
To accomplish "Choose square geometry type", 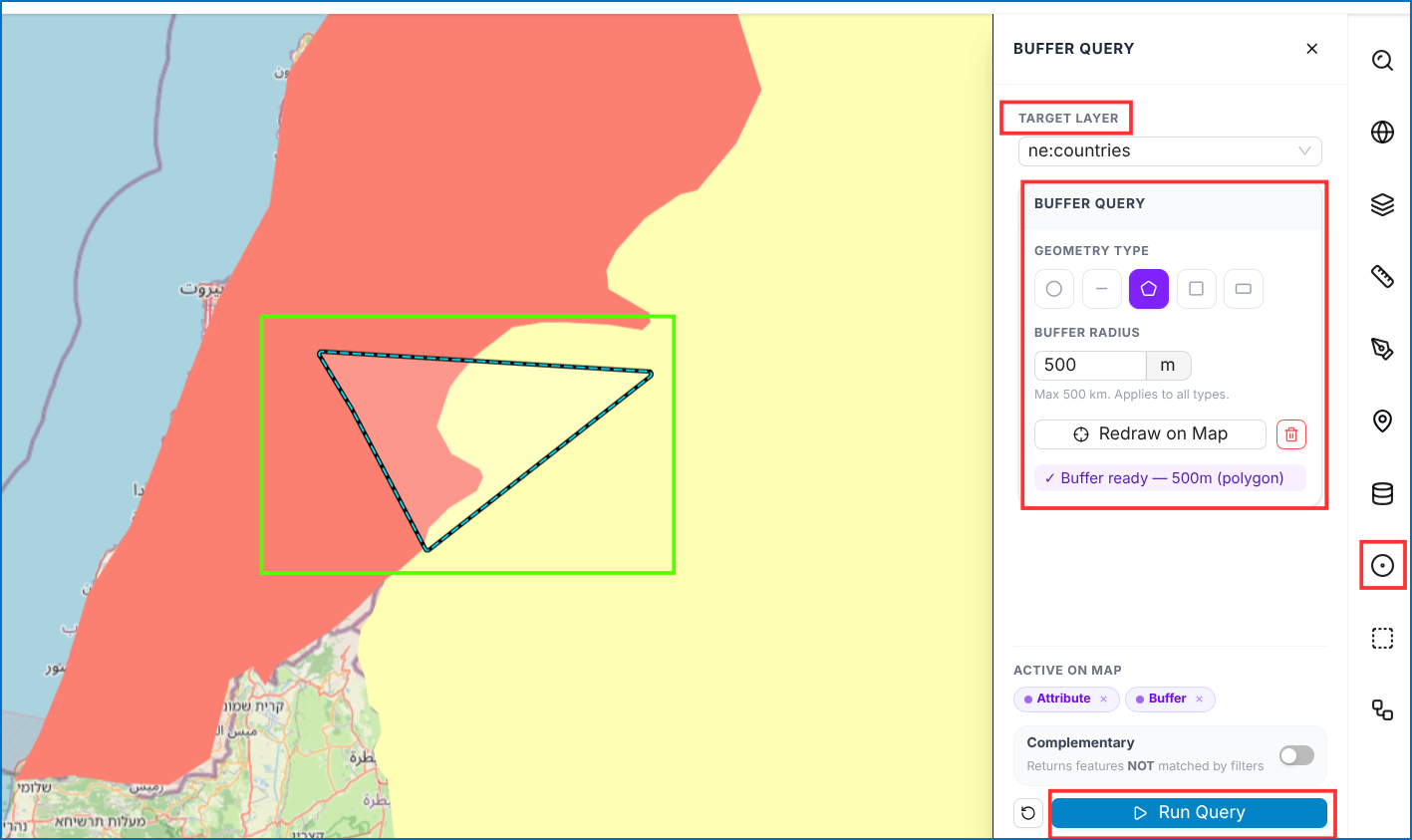I will [1196, 289].
